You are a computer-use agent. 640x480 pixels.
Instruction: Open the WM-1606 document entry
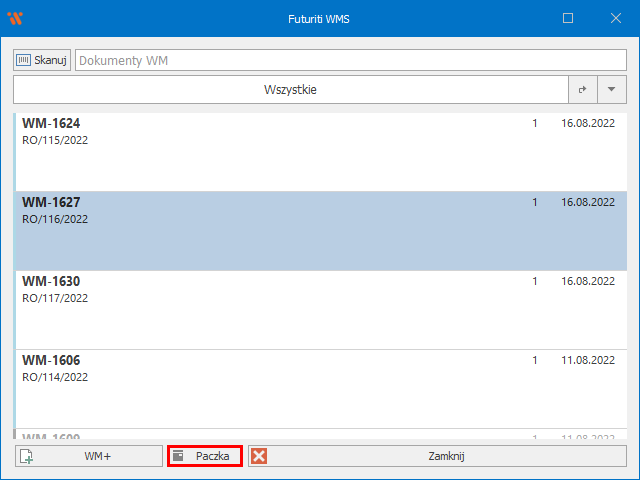tap(320, 388)
